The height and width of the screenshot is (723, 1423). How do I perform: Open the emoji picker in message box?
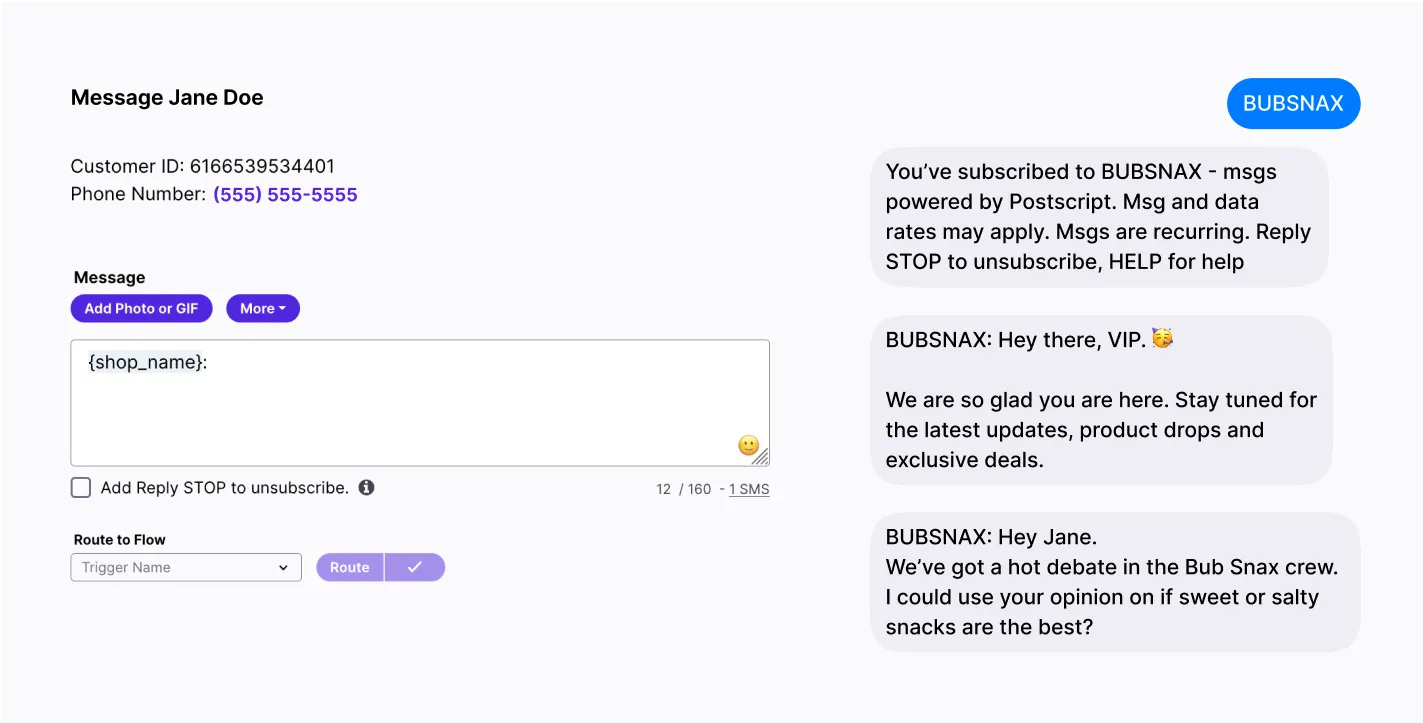click(x=748, y=445)
